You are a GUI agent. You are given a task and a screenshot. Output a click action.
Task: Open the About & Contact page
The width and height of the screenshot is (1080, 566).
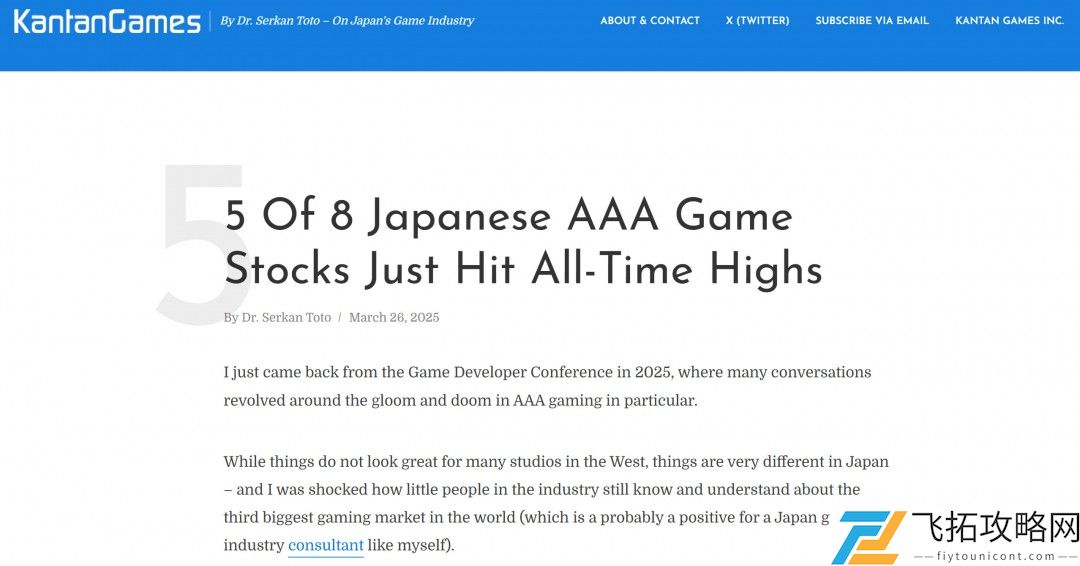(650, 21)
